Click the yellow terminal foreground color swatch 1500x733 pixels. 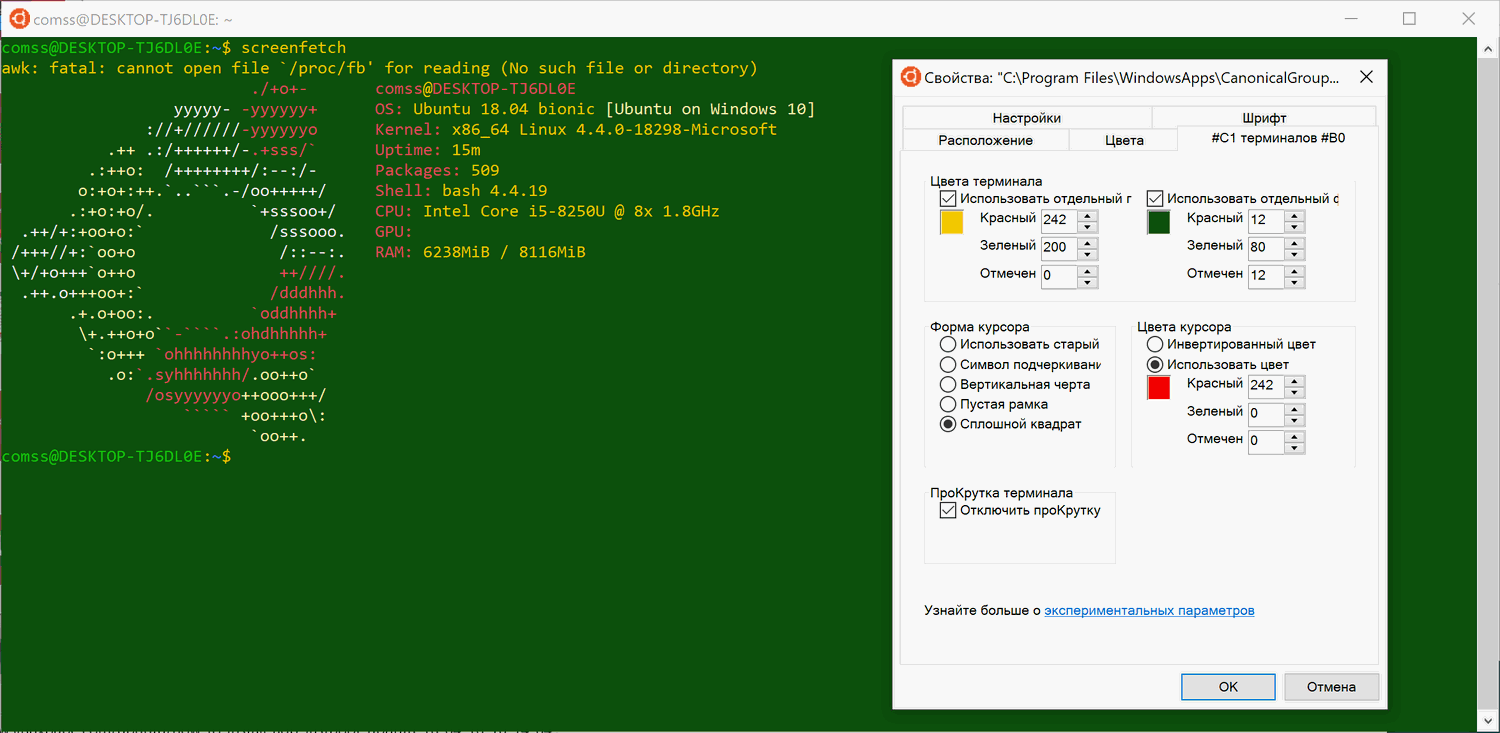951,222
